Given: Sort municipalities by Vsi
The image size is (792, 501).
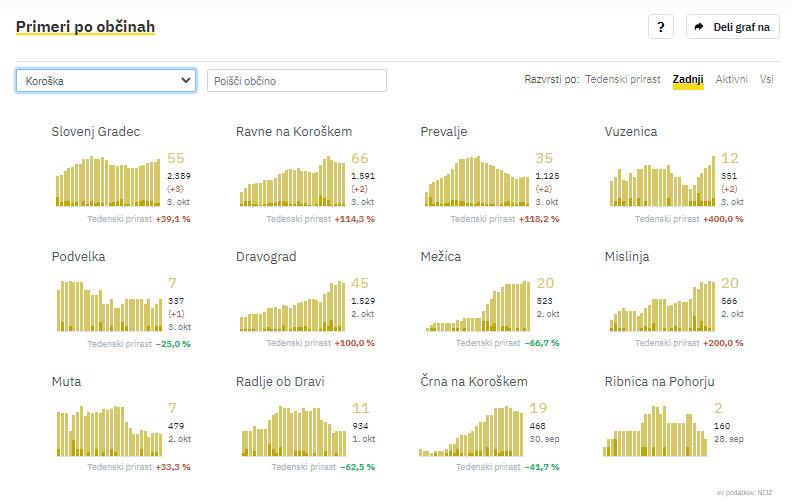Looking at the screenshot, I should click(x=766, y=79).
